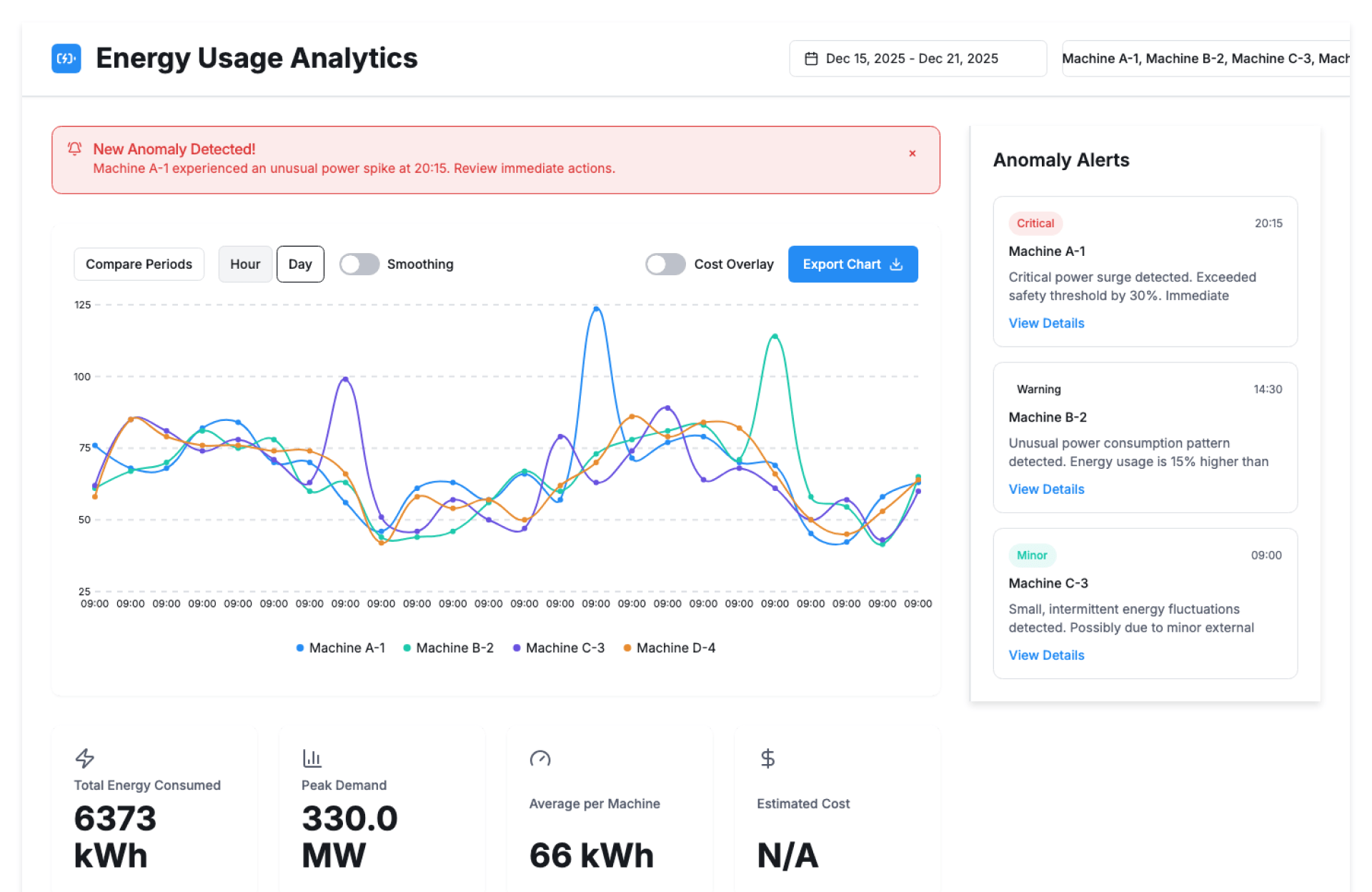Click the dollar icon above Estimated Cost
Screen dimensions: 1372x892
(767, 758)
